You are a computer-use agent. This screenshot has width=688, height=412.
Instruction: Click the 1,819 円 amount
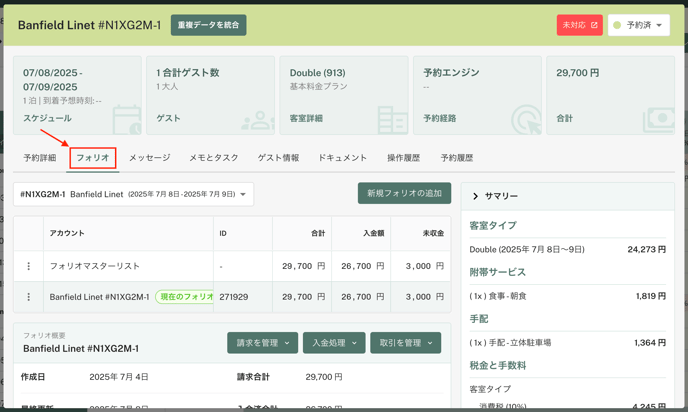[651, 296]
